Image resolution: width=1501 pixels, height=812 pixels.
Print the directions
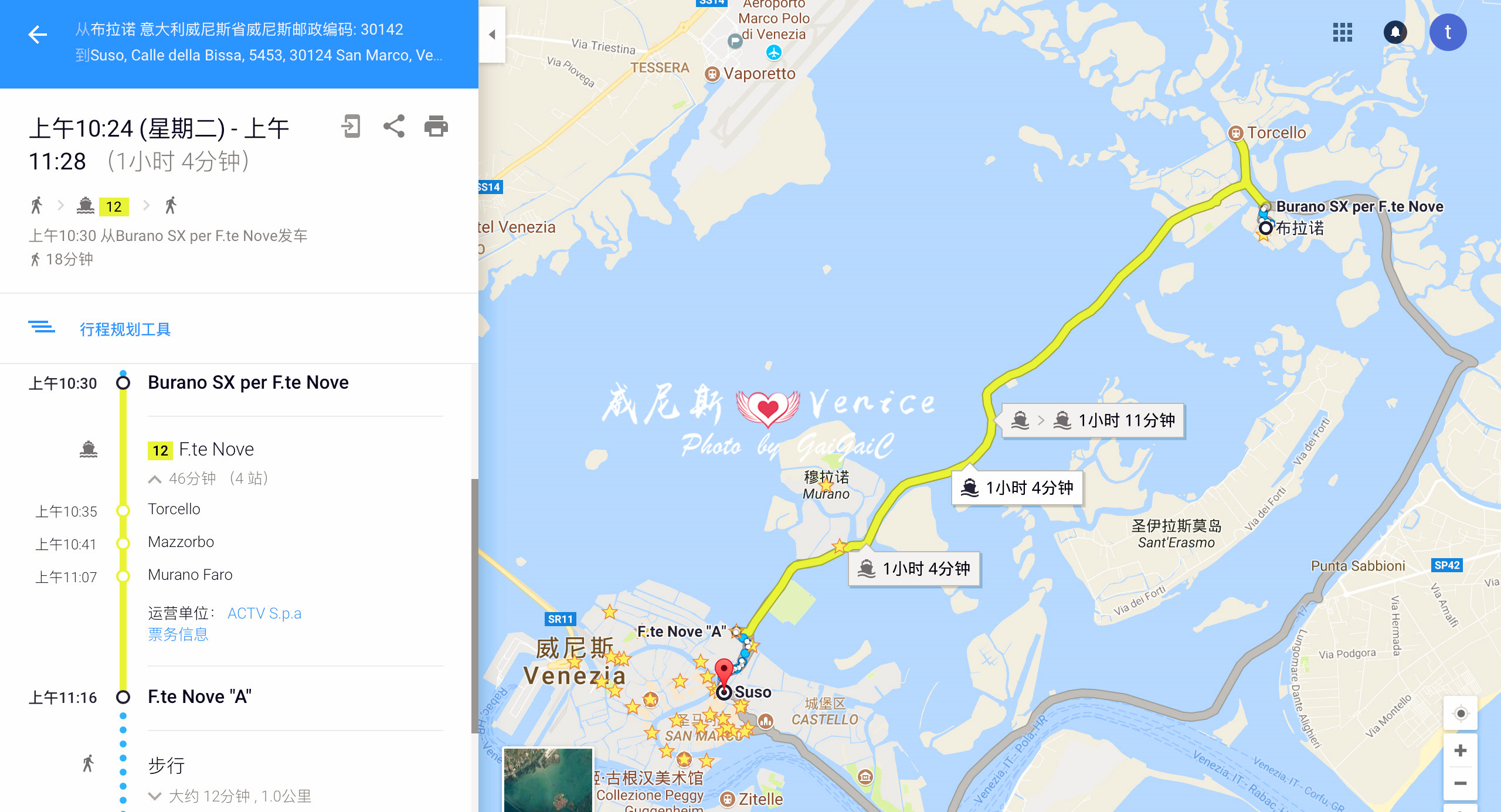(x=436, y=126)
